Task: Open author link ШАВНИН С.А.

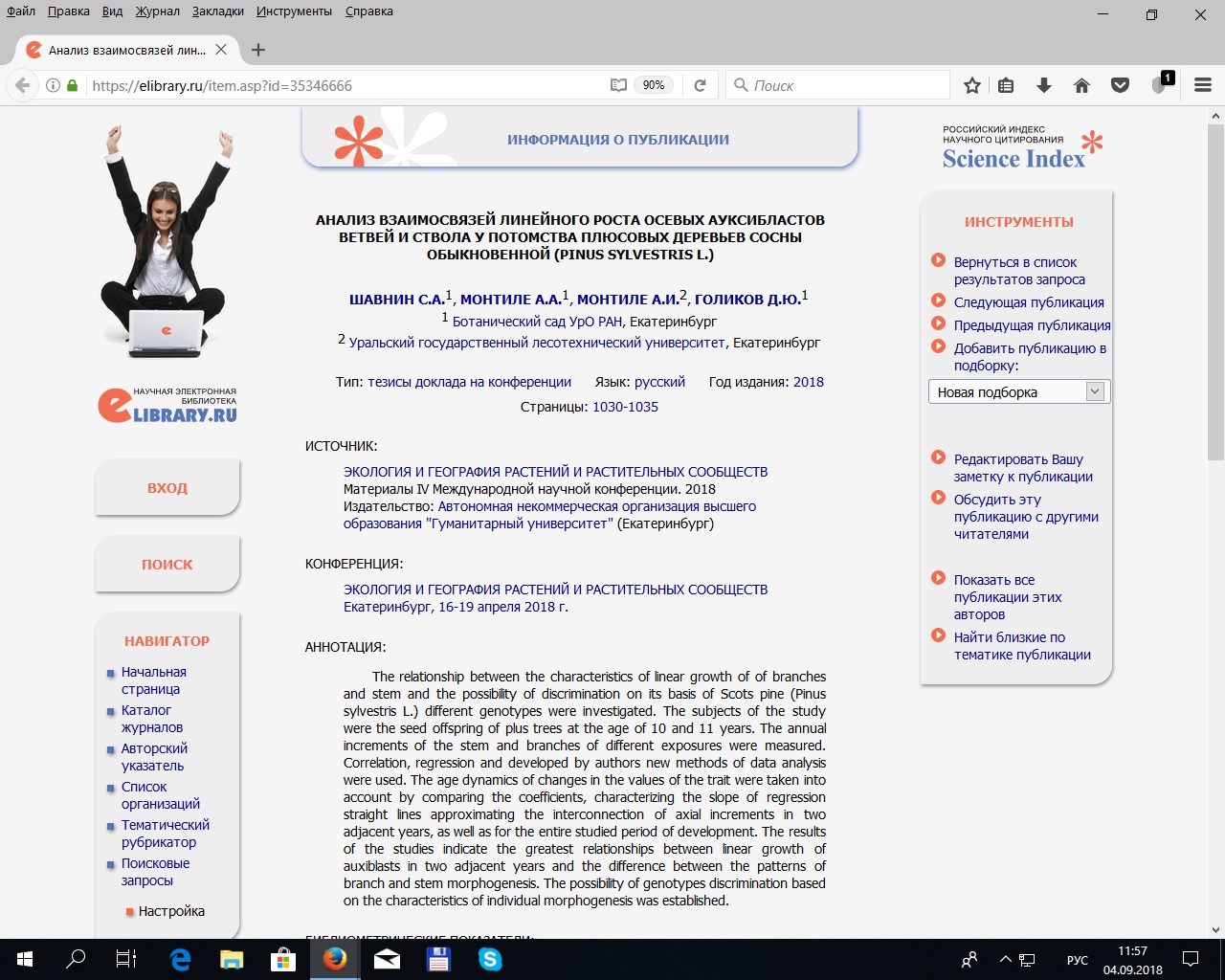Action: pyautogui.click(x=396, y=300)
